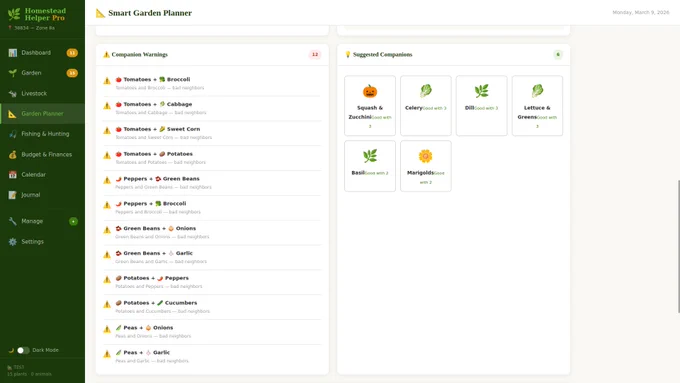Click warning icon for Peppers + Broccoli

tap(107, 205)
